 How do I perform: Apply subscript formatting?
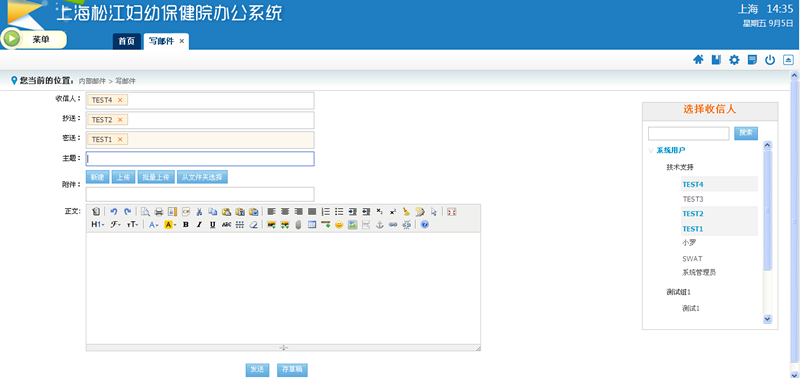(x=379, y=212)
